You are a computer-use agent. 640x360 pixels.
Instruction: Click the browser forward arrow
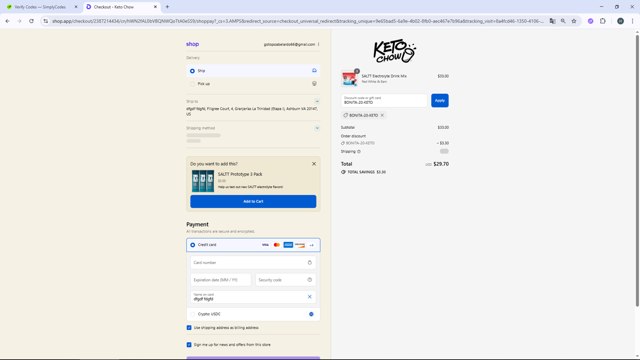(x=19, y=21)
